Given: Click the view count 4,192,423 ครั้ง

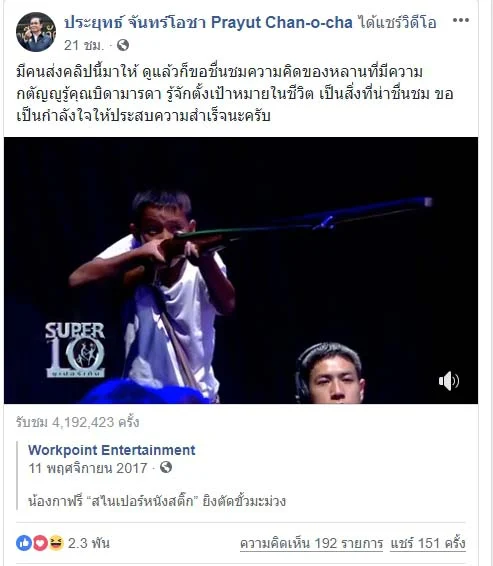Looking at the screenshot, I should [77, 422].
